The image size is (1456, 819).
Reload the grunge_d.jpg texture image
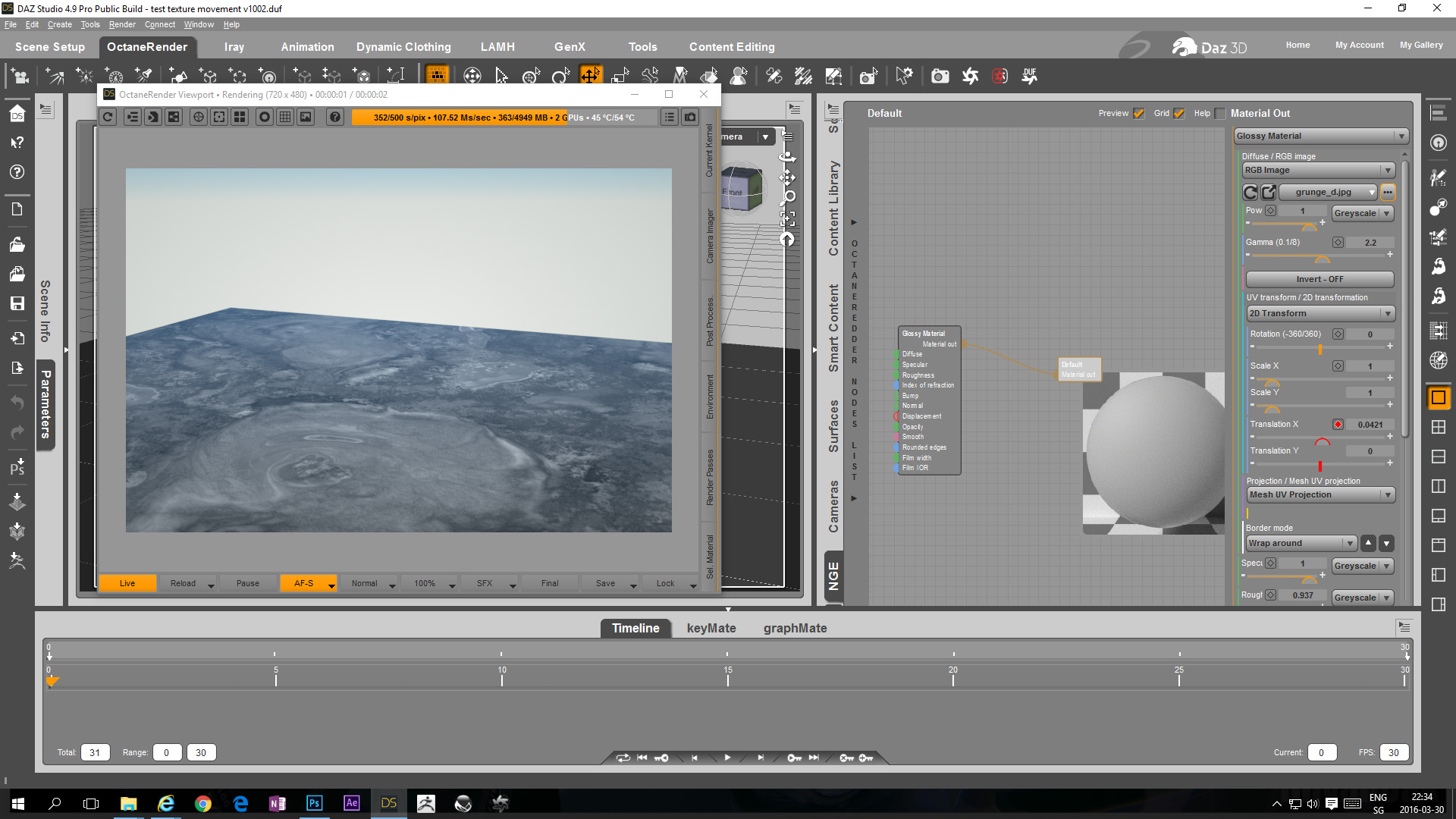tap(1250, 192)
